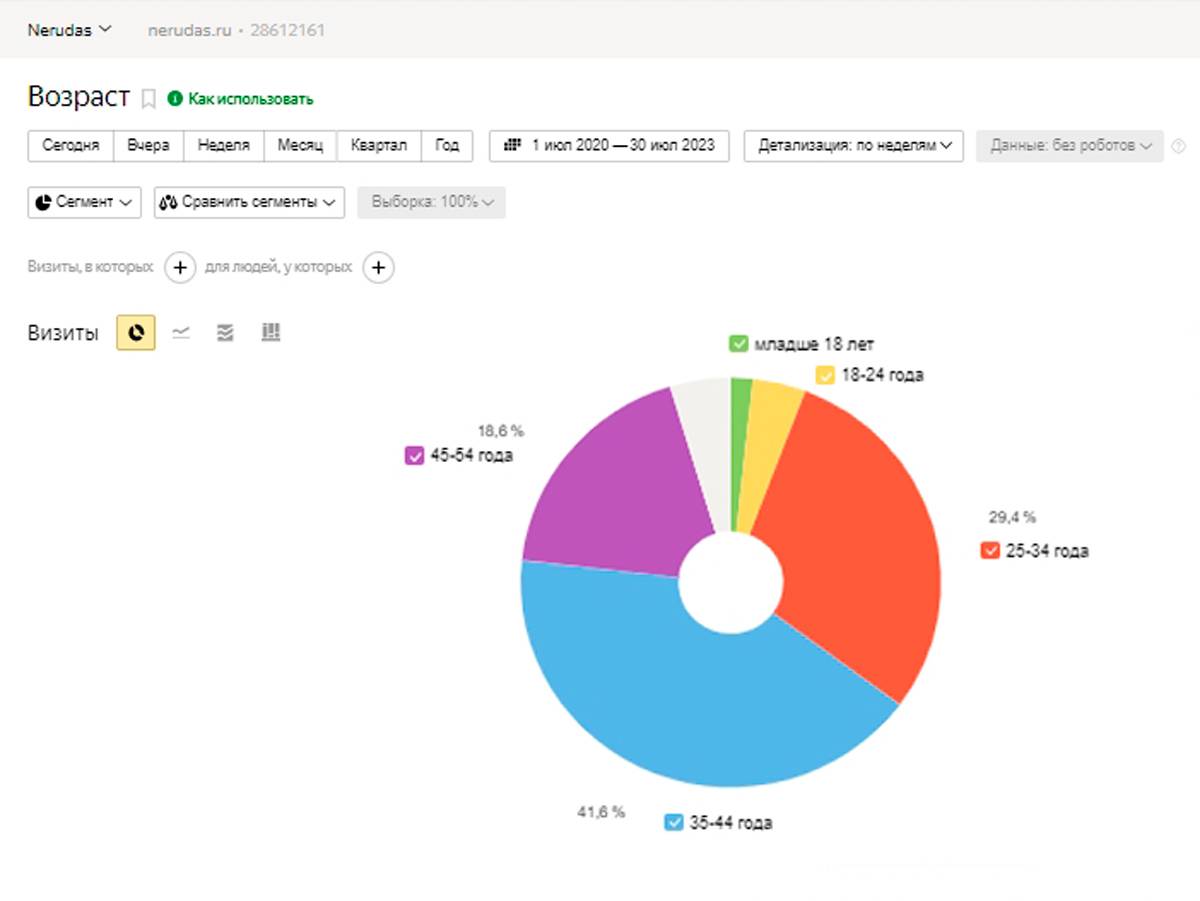1200x901 pixels.
Task: Open the 'Сегмент' dropdown
Action: (x=84, y=202)
